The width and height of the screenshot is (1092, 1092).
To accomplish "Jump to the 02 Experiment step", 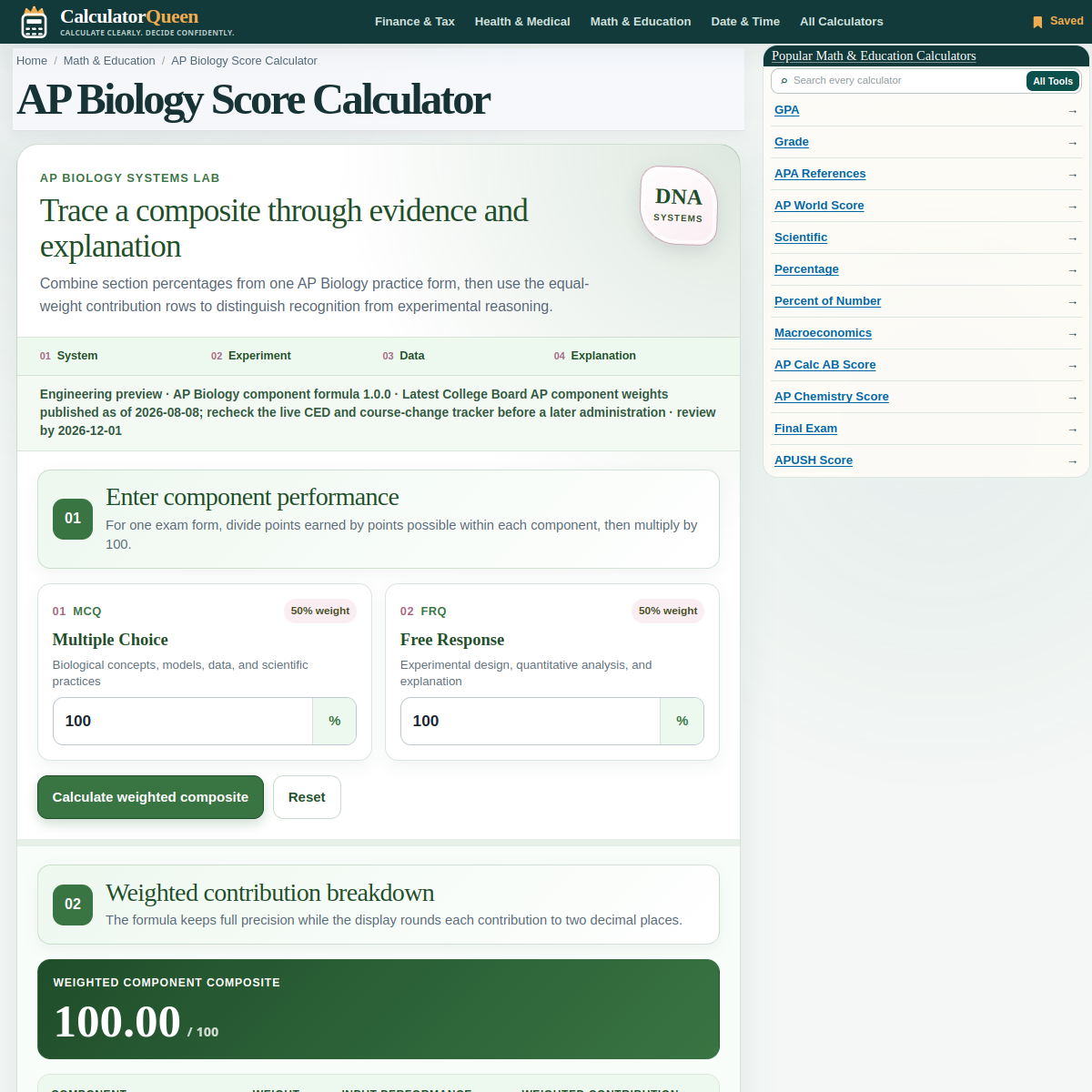I will 251,356.
